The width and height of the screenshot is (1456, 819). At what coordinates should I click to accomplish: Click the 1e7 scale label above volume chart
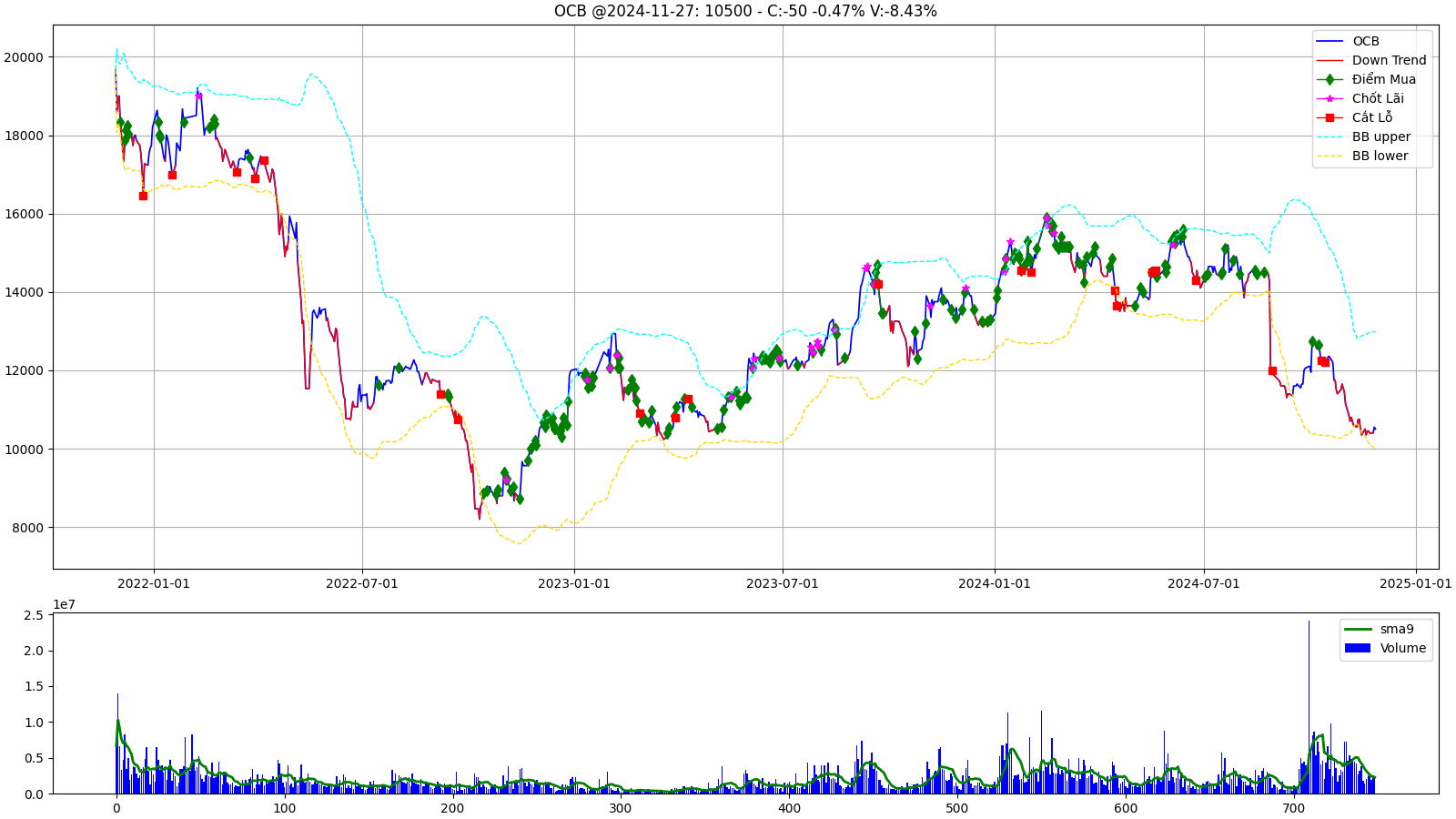pos(64,604)
